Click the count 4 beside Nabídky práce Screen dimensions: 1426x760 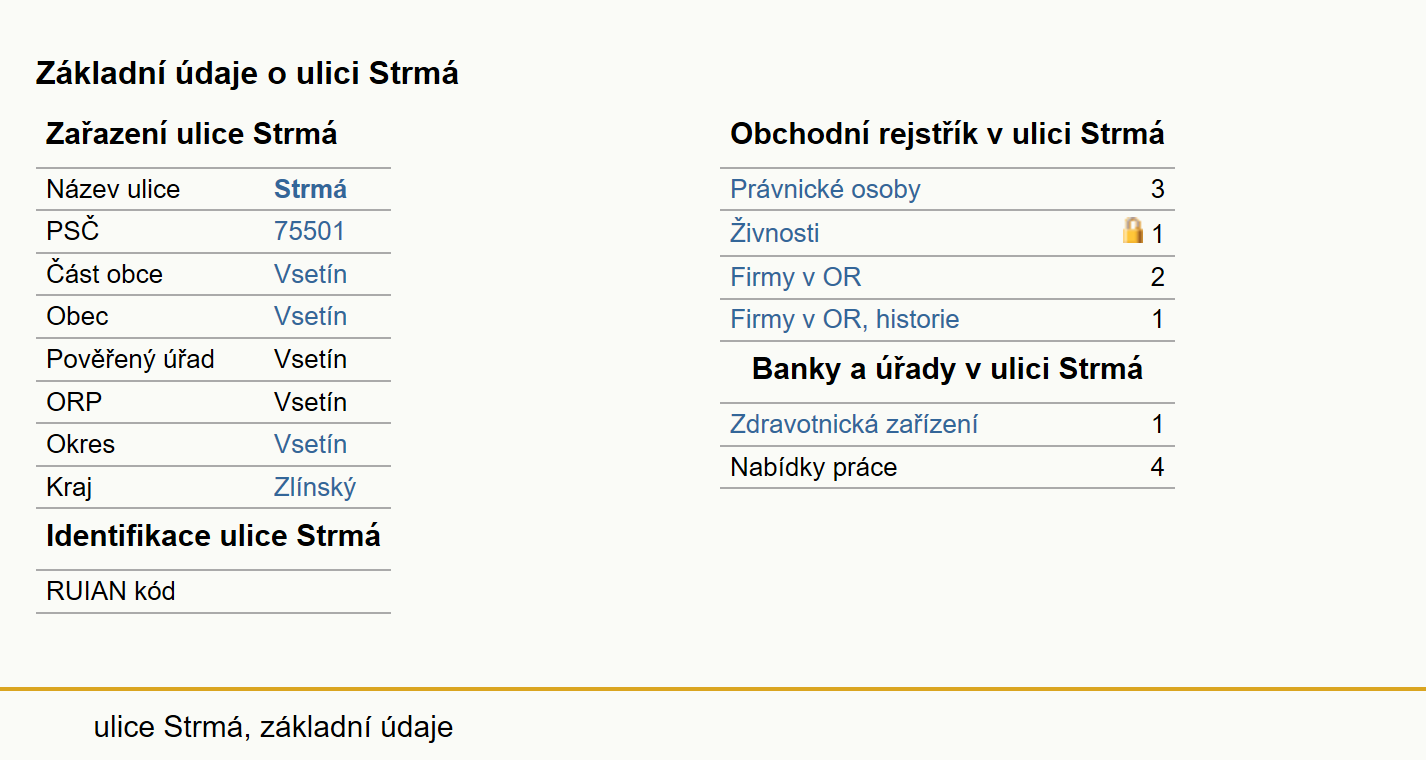[x=1157, y=467]
